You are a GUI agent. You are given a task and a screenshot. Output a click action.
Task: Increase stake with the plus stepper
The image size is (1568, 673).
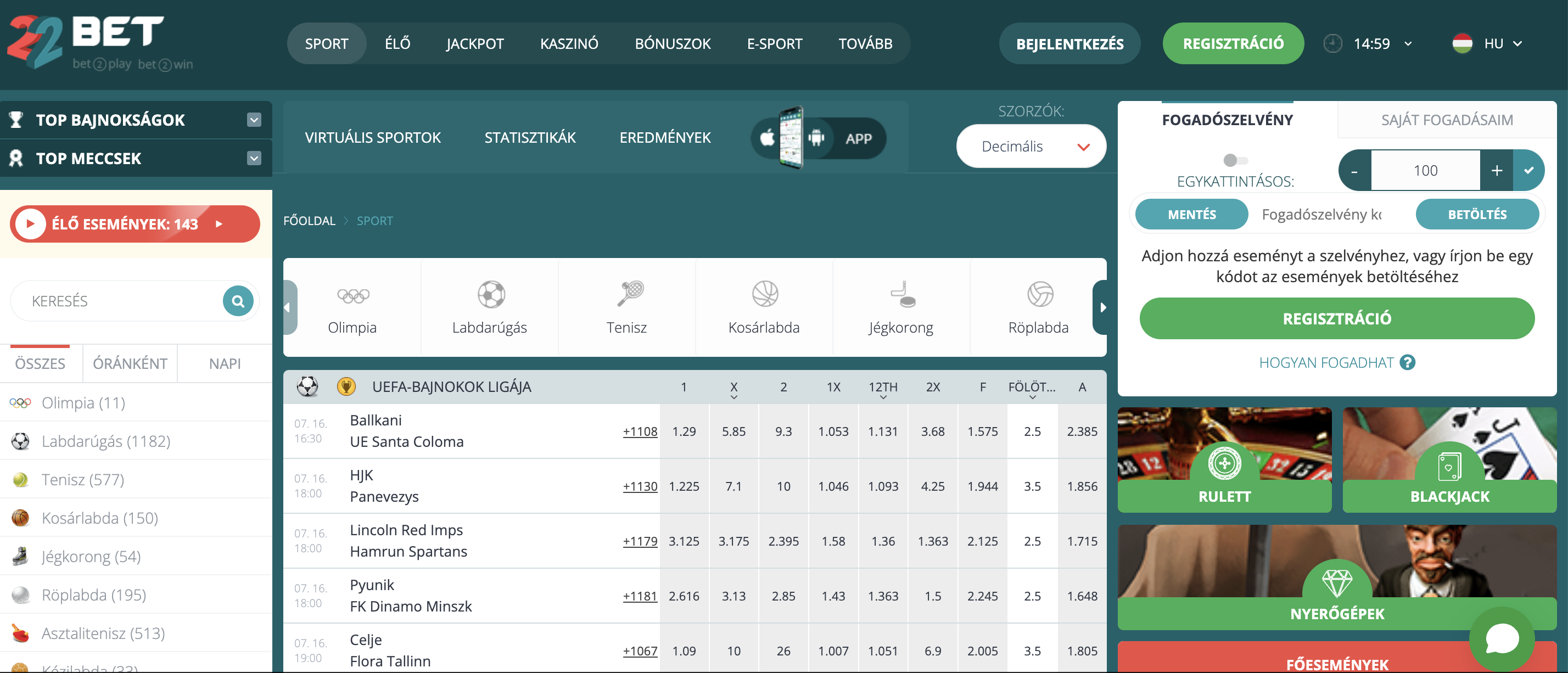pyautogui.click(x=1496, y=170)
